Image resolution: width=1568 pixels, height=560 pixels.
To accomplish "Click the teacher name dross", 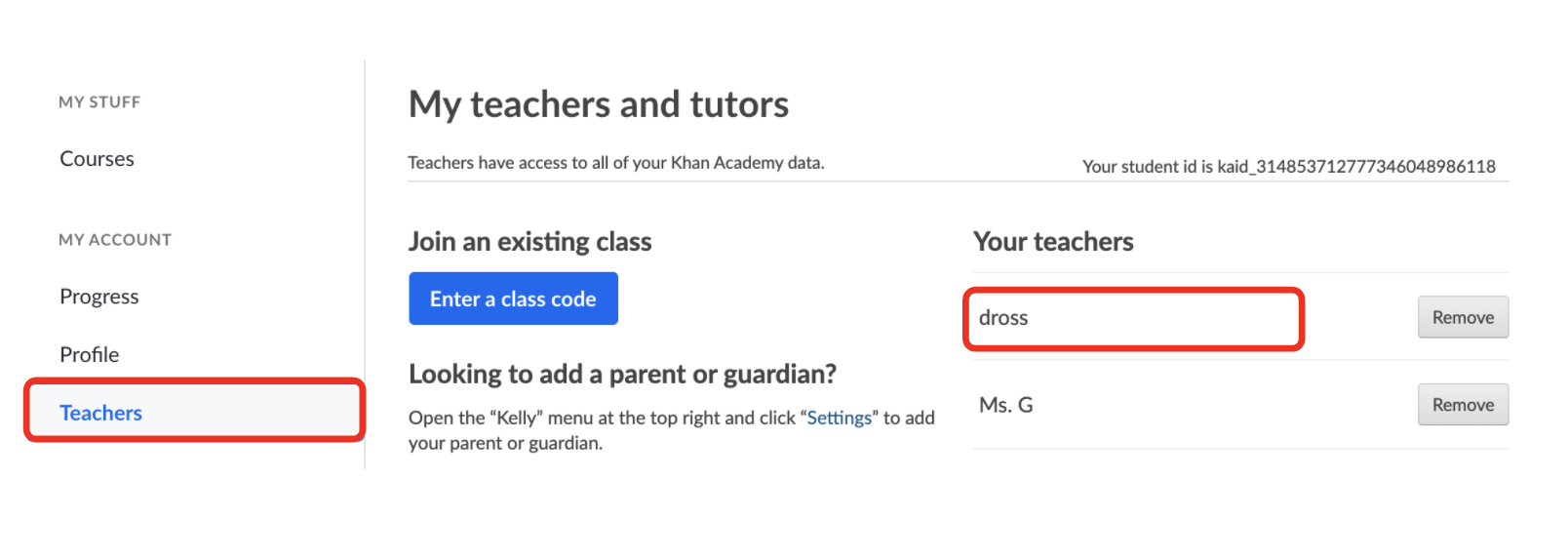I will [1003, 318].
